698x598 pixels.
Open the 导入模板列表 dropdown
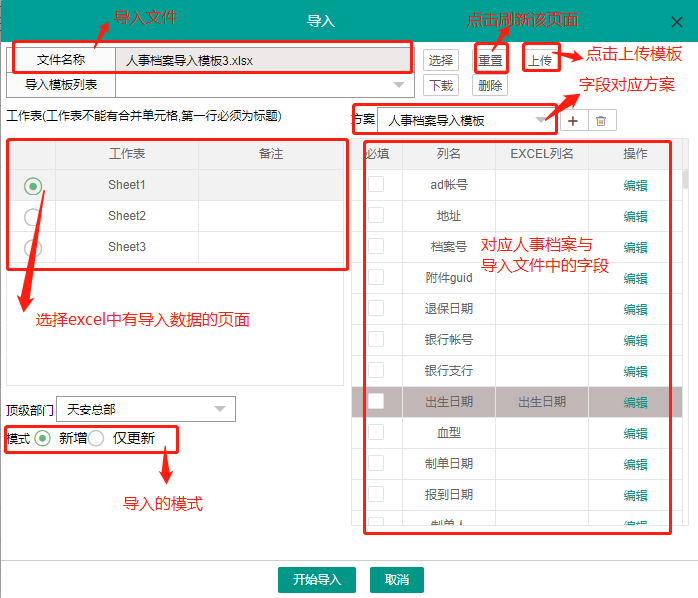click(x=264, y=85)
